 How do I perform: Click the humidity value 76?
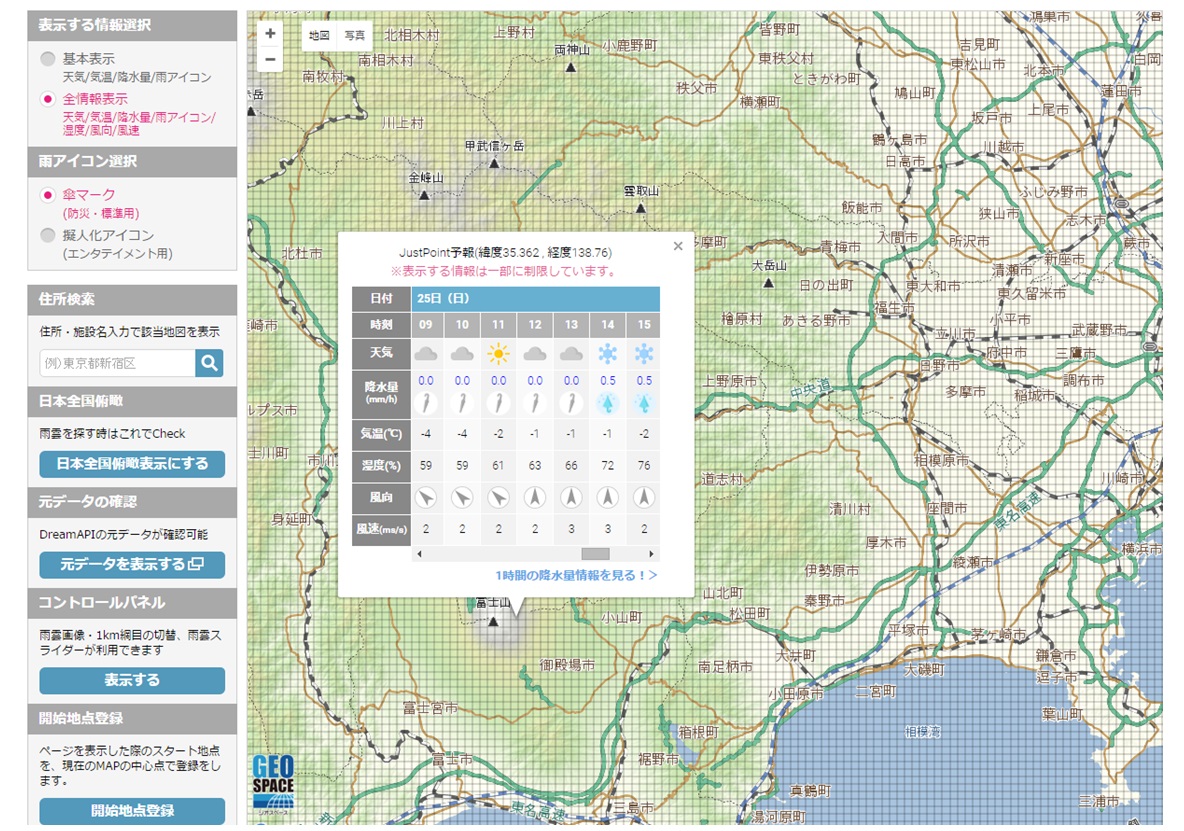coord(644,466)
